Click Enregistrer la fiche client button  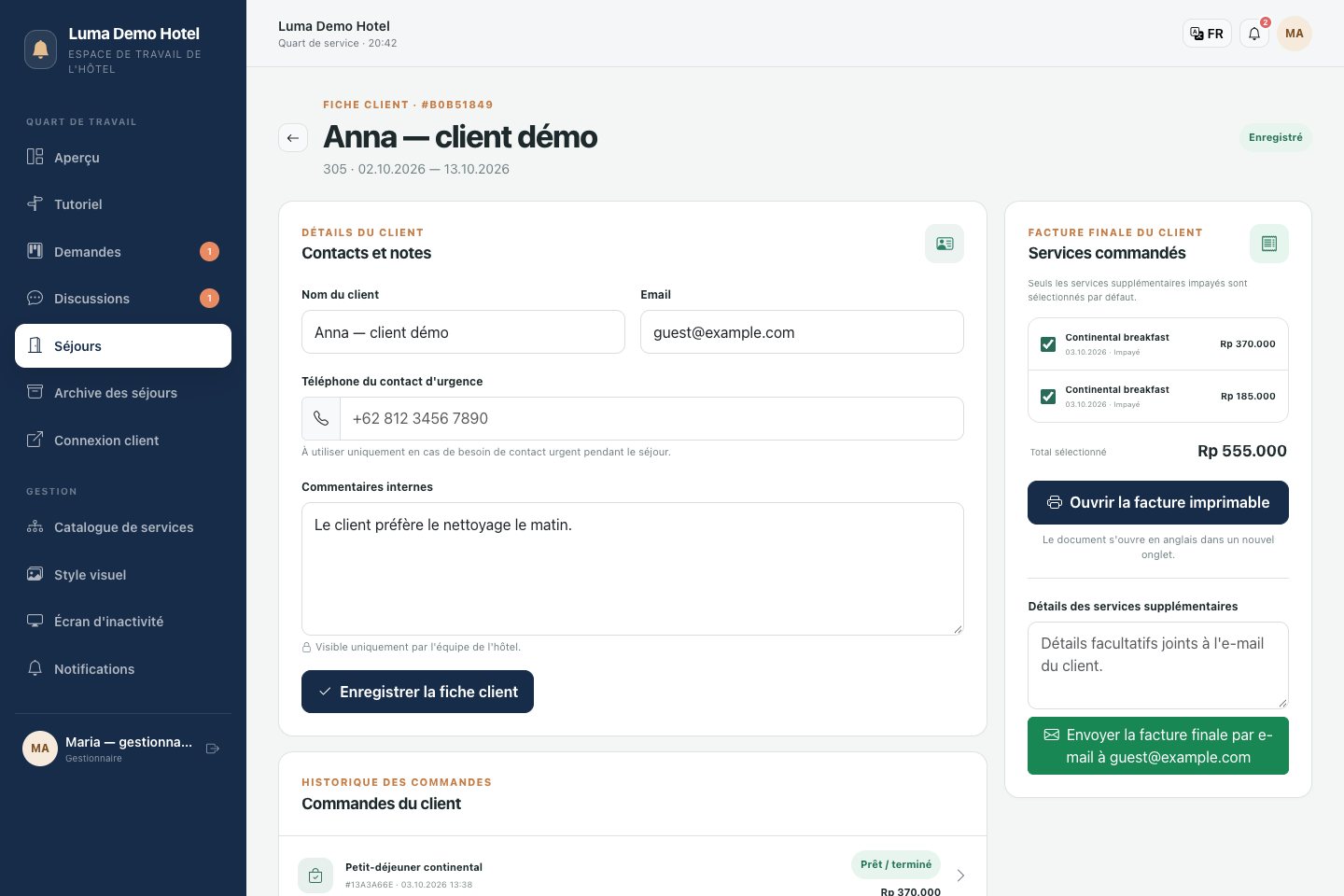point(417,692)
